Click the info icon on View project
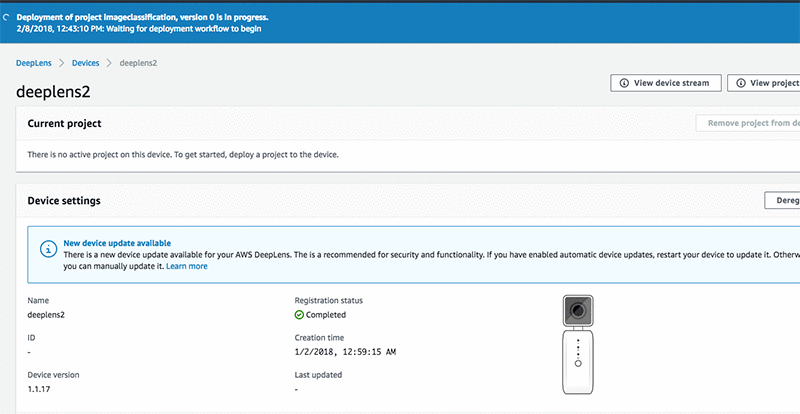The image size is (800, 414). pyautogui.click(x=740, y=83)
